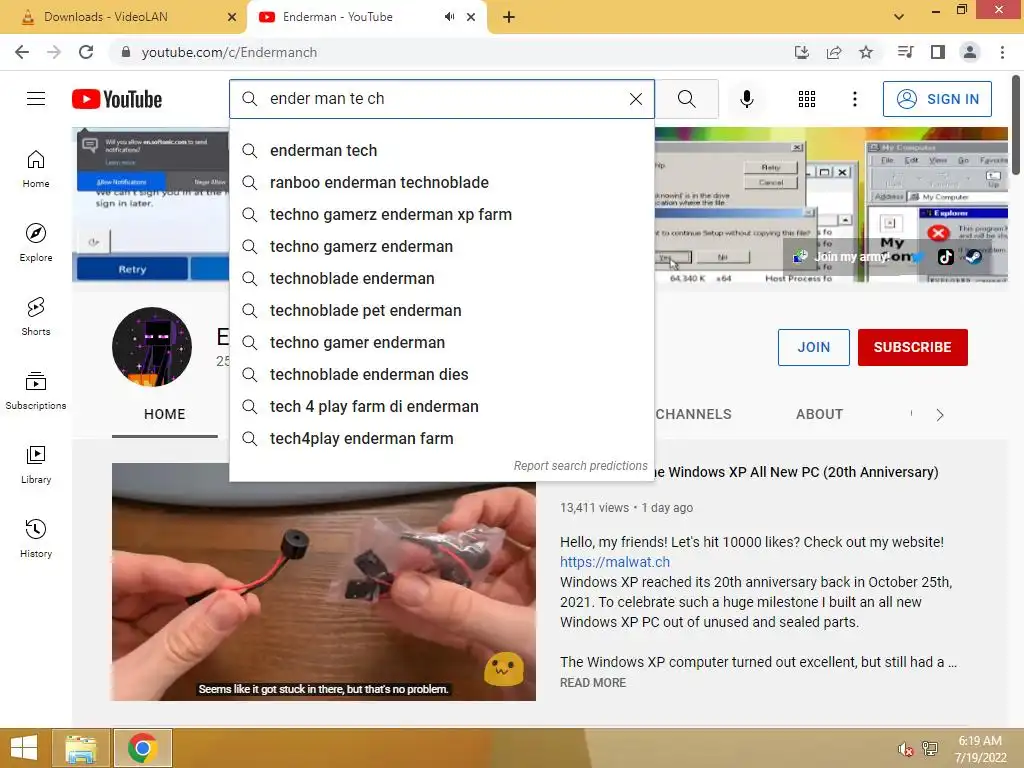
Task: Open Chrome's three-dot menu
Action: (1002, 52)
